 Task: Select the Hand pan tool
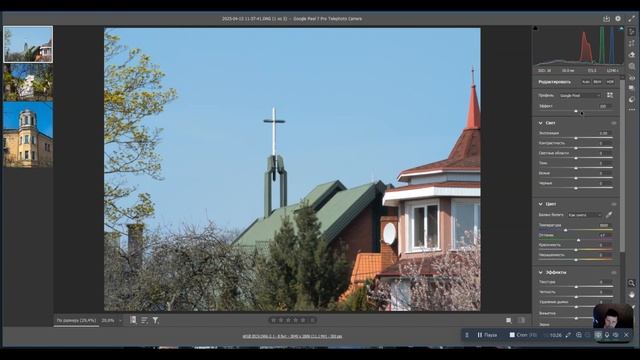tap(631, 294)
